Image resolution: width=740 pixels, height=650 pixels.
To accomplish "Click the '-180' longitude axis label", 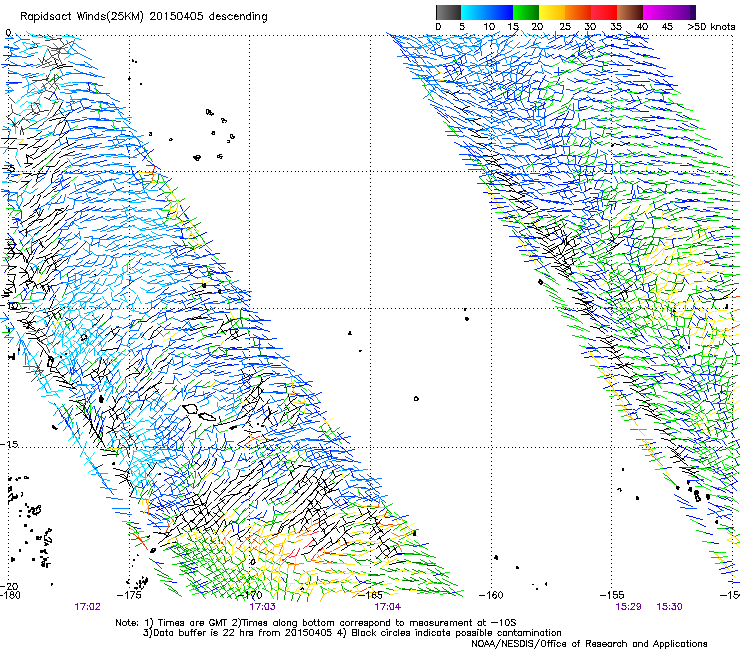I will coord(10,595).
